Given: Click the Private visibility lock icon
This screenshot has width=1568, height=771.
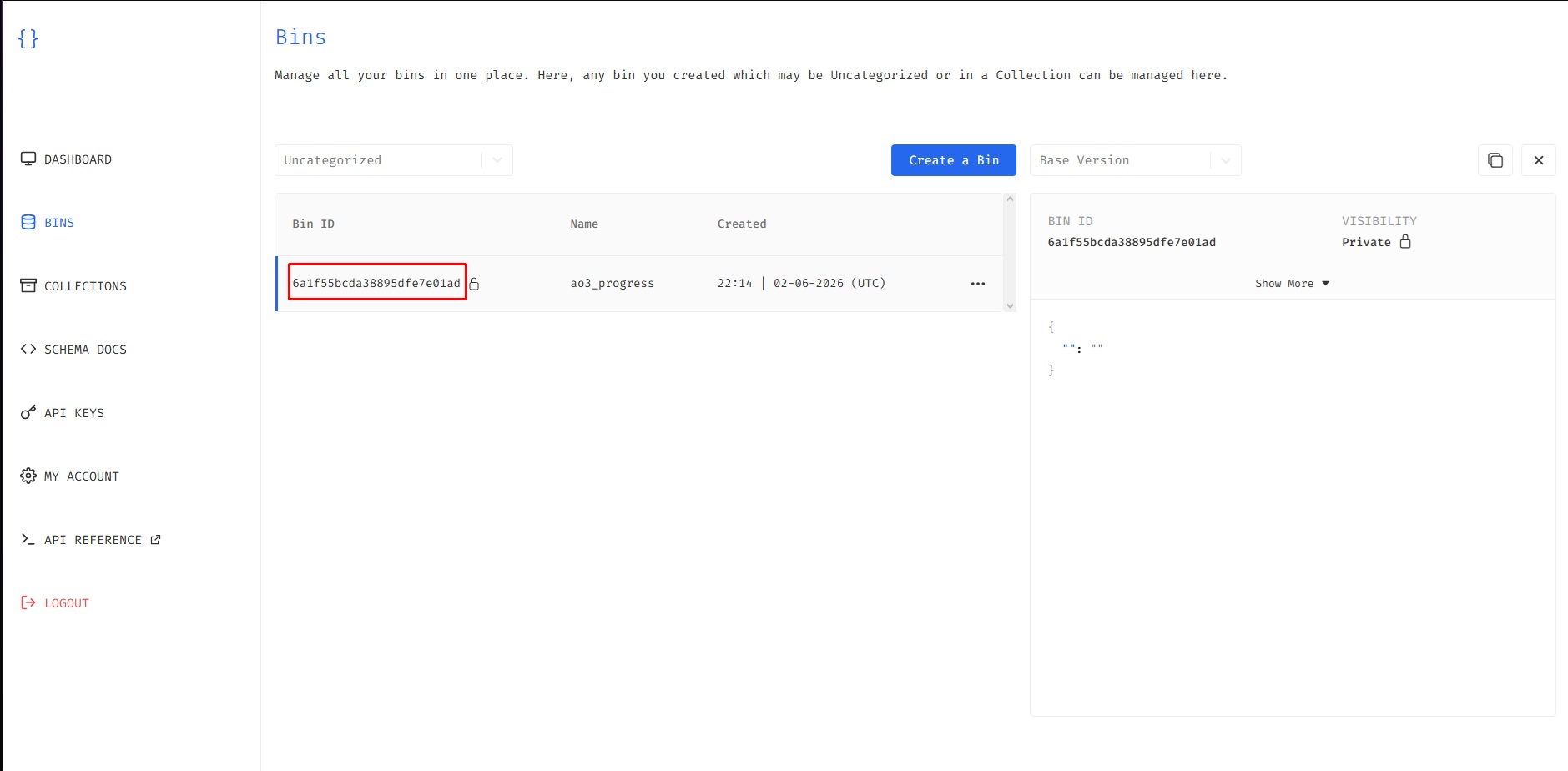Looking at the screenshot, I should click(x=1405, y=241).
